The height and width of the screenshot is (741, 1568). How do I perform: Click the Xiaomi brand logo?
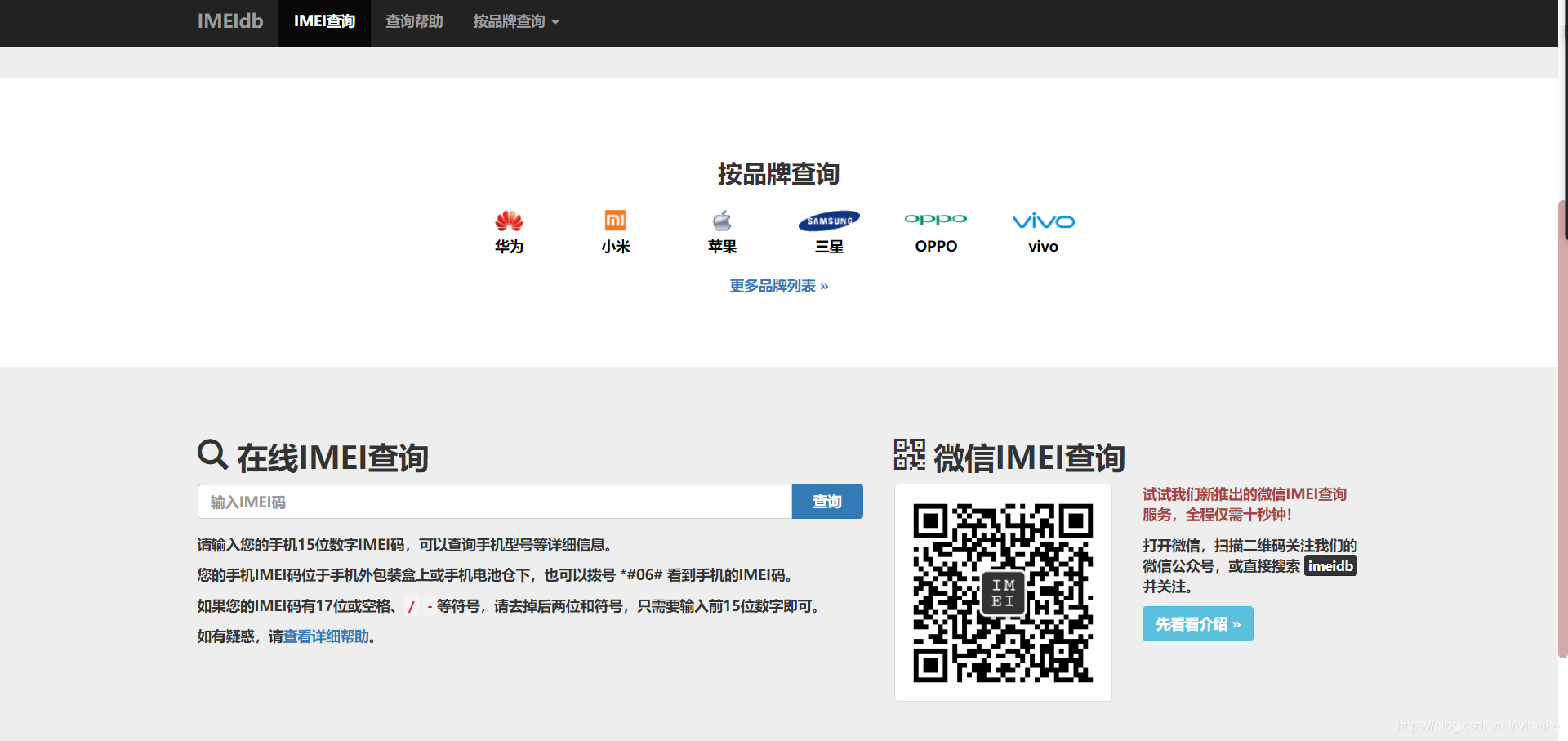click(615, 221)
